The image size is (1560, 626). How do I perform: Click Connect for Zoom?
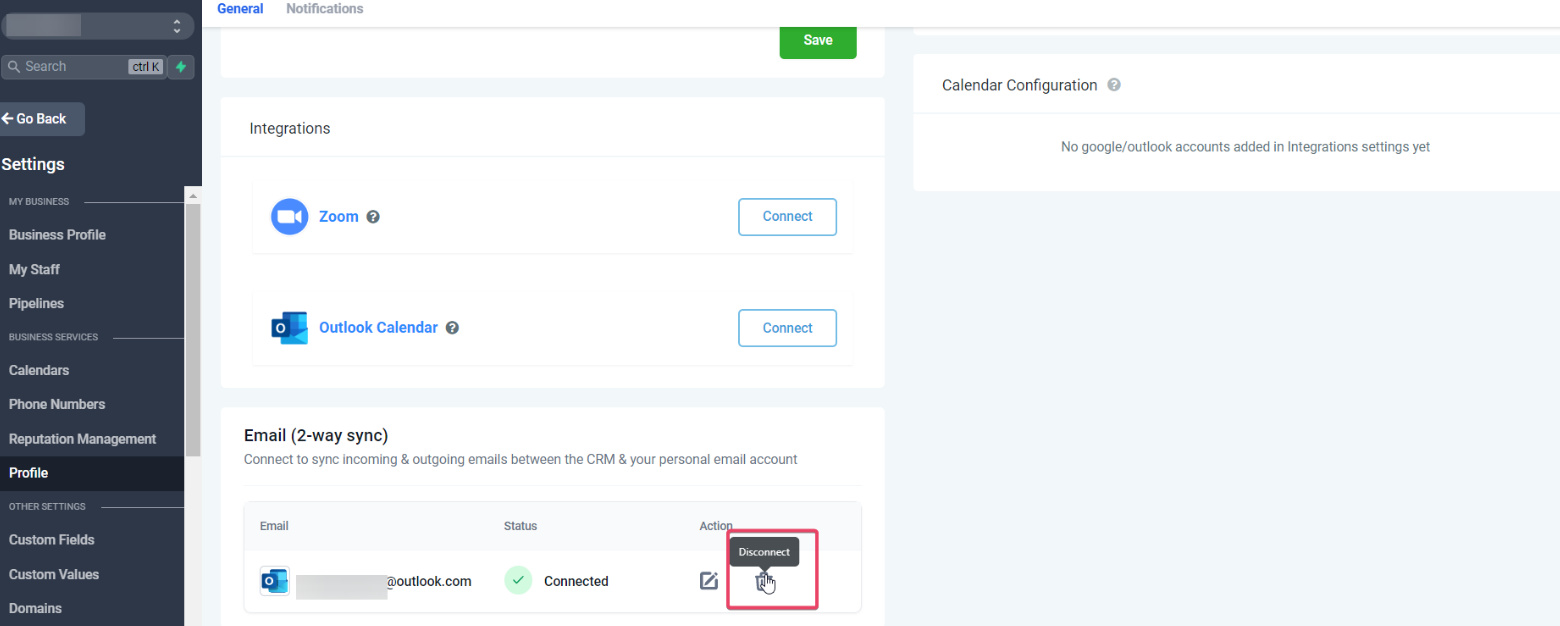point(787,217)
